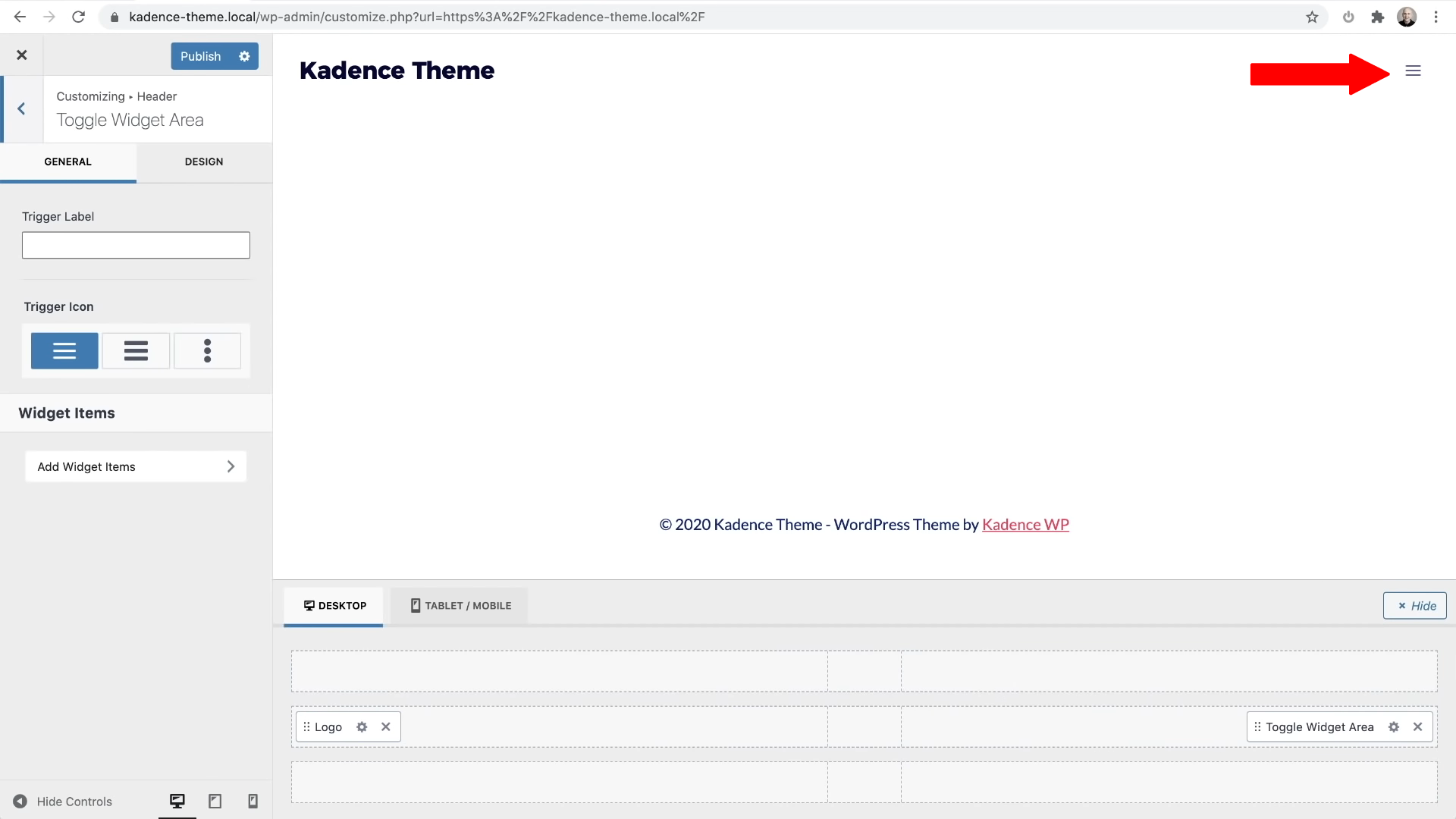The image size is (1456, 819).
Task: Switch to Tablet / Mobile builder tab
Action: pyautogui.click(x=460, y=605)
